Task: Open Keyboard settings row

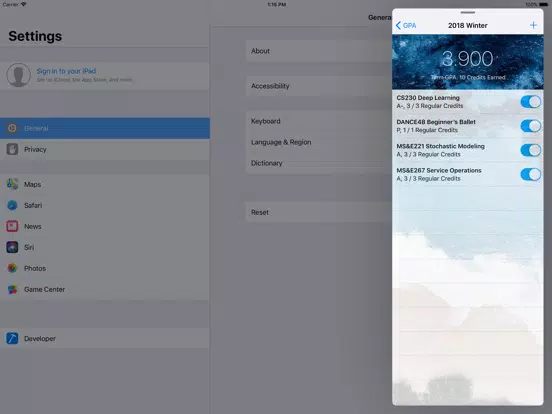Action: coord(319,121)
